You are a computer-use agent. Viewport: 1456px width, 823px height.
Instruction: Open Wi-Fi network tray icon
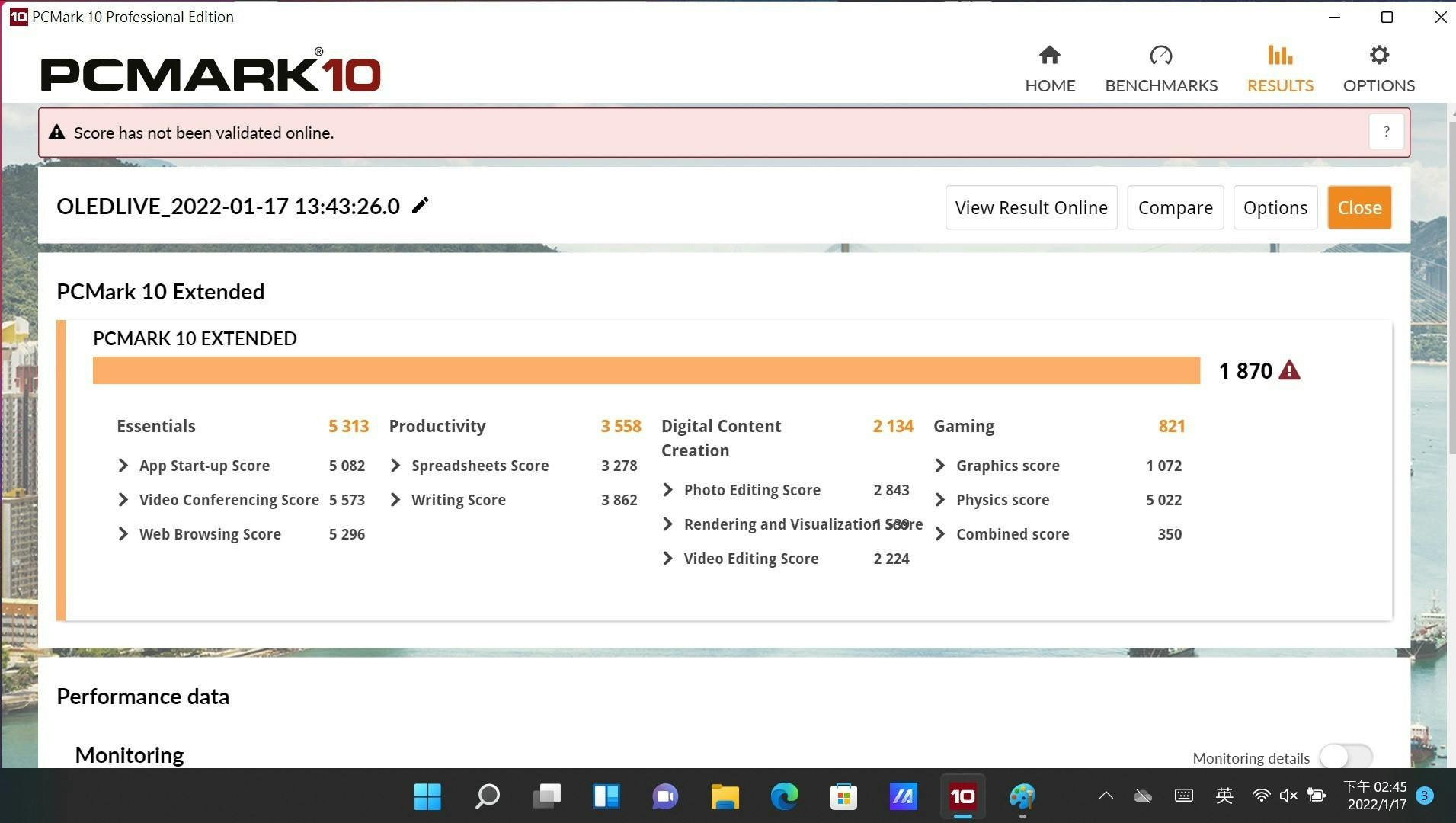(1261, 796)
